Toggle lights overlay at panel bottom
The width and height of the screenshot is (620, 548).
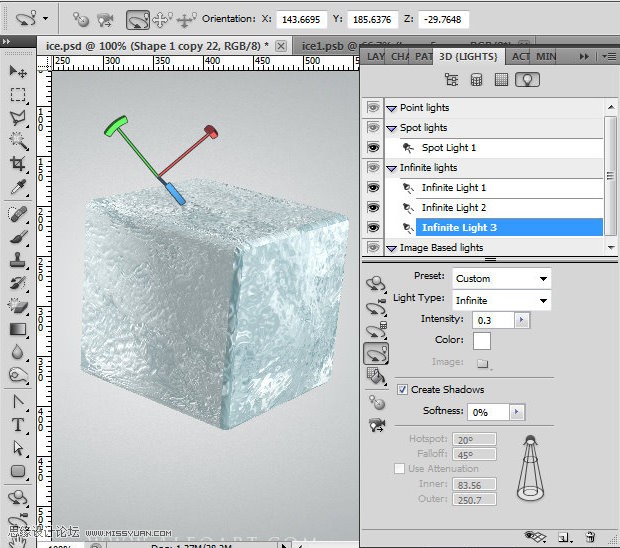pyautogui.click(x=534, y=537)
